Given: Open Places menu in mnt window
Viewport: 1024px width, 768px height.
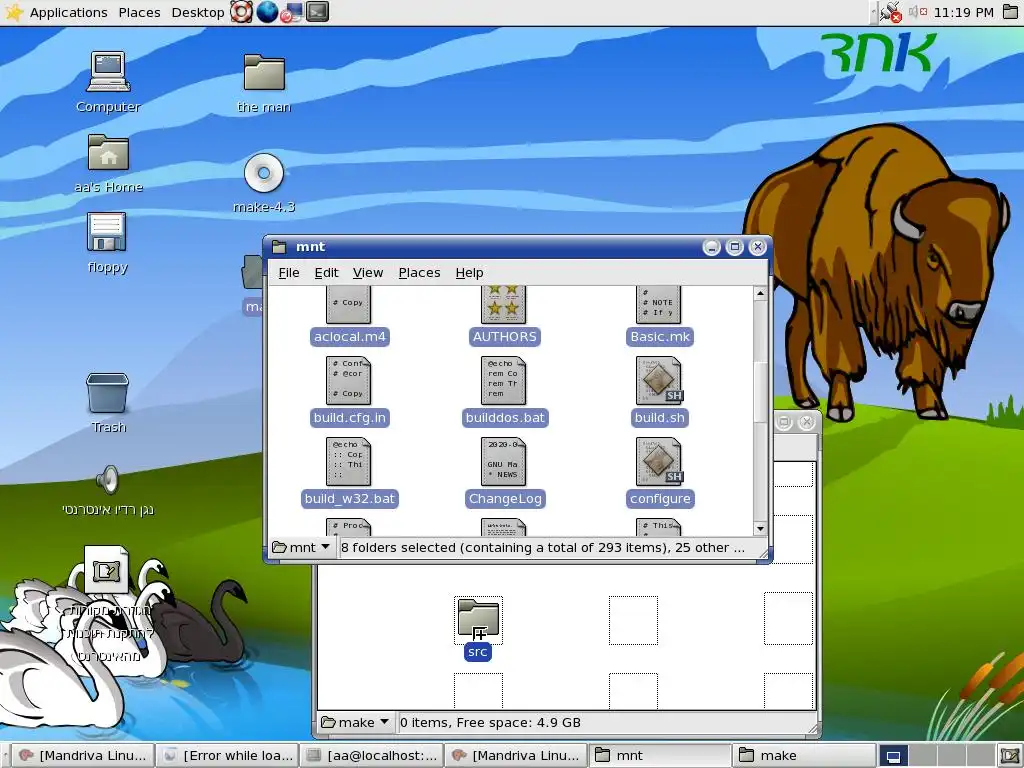Looking at the screenshot, I should (419, 273).
